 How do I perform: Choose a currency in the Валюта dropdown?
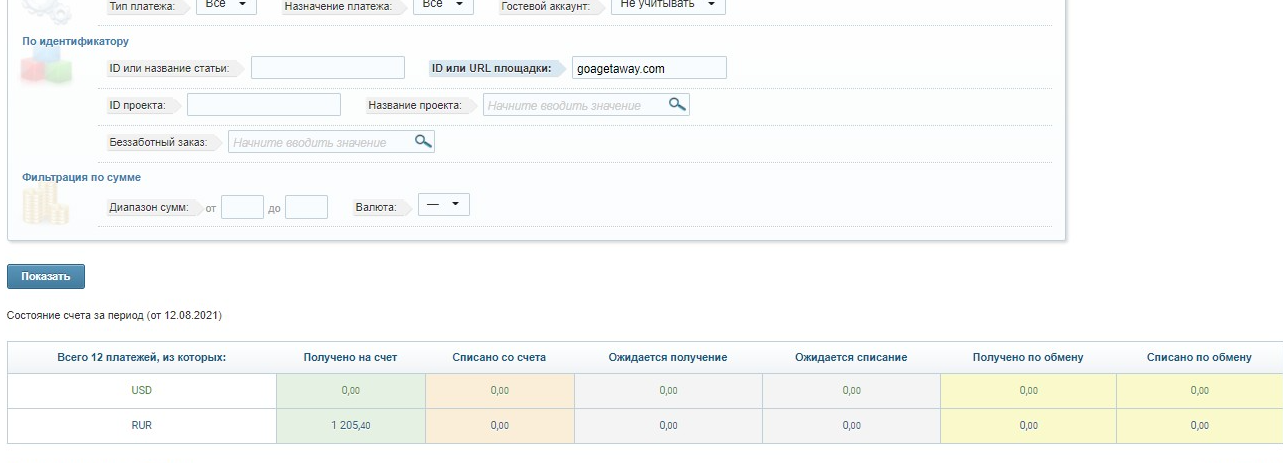(443, 205)
